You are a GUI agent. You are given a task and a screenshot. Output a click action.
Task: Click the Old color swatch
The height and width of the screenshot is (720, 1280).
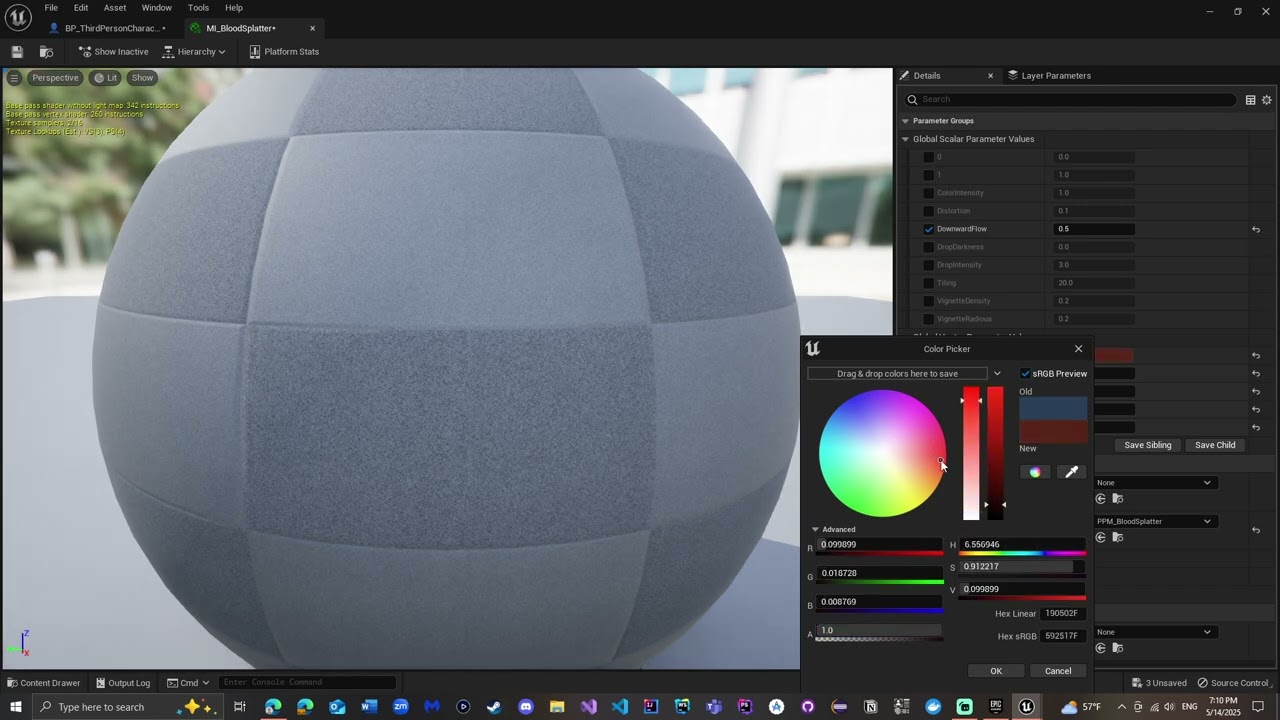pos(1053,408)
